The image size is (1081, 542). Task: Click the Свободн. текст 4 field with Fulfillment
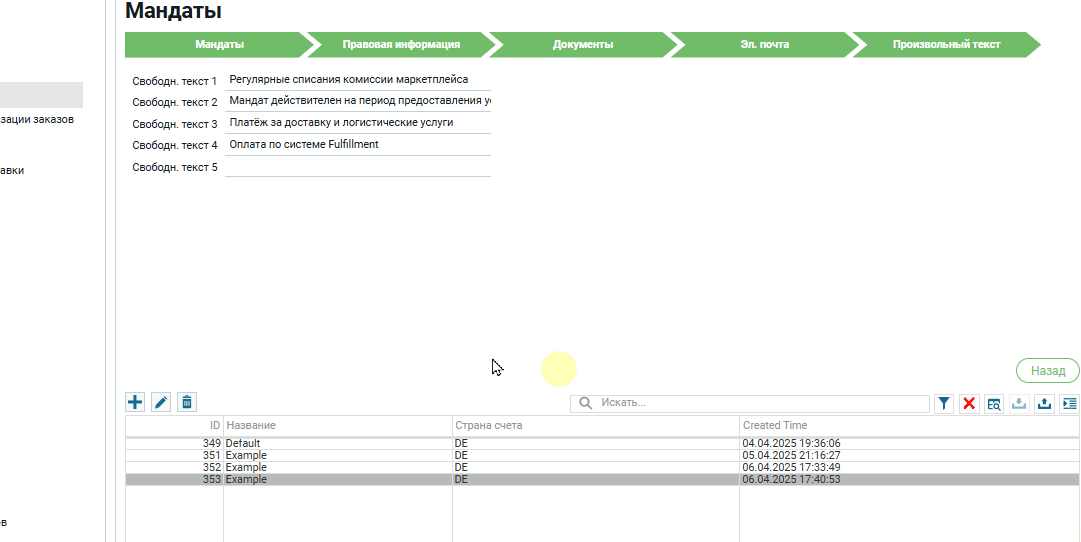click(357, 145)
